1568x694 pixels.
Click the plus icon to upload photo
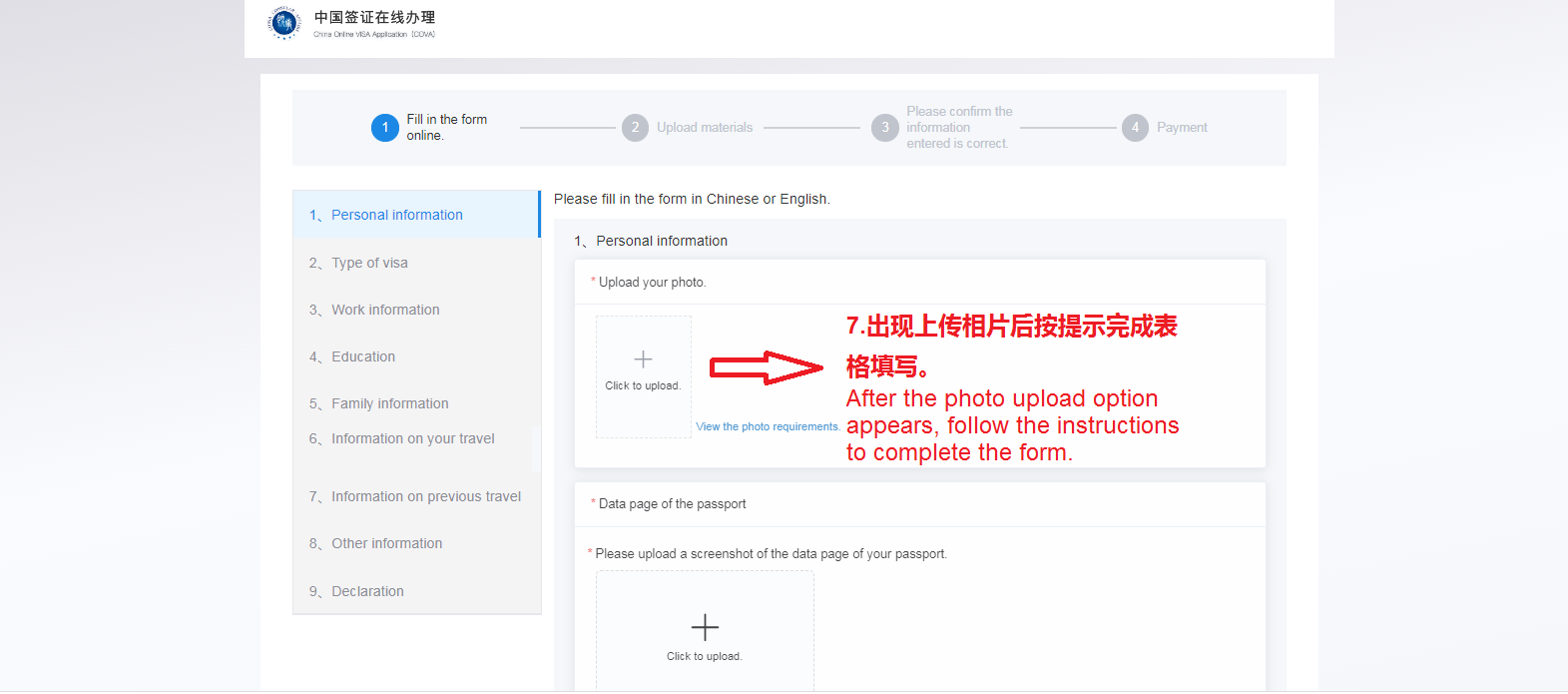pyautogui.click(x=644, y=359)
